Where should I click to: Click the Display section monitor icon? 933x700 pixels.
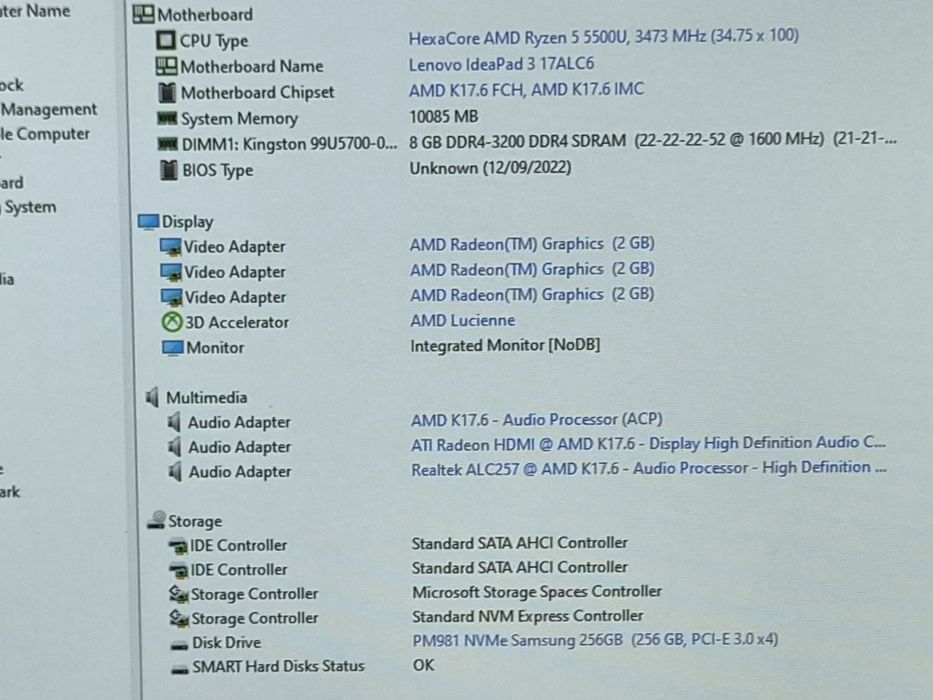(x=148, y=222)
